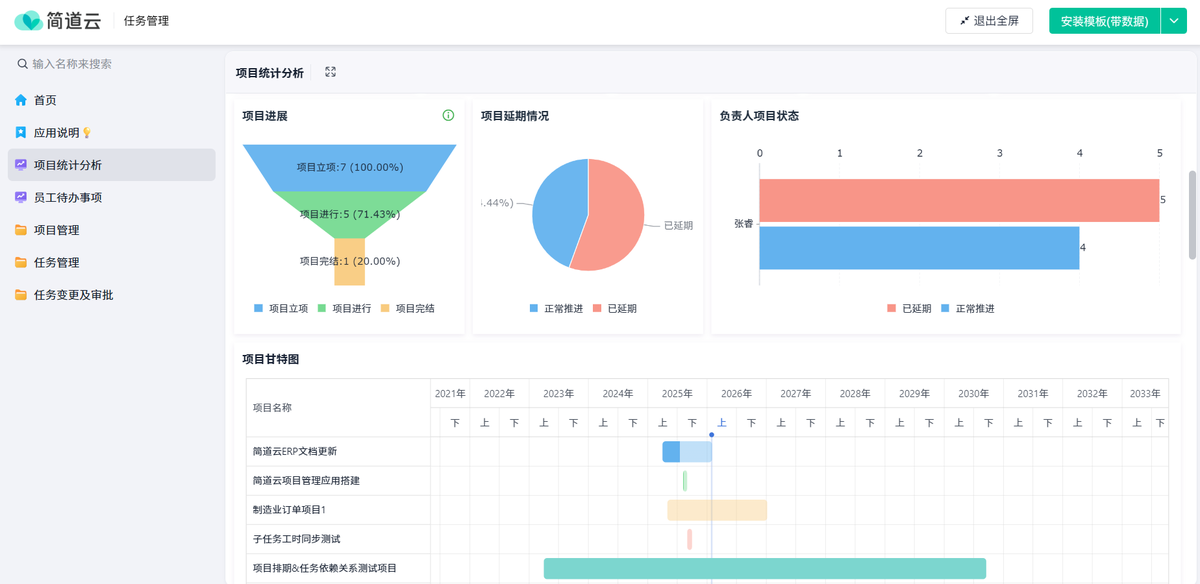Click project name 简道云项目管理应用搭建

pyautogui.click(x=306, y=481)
